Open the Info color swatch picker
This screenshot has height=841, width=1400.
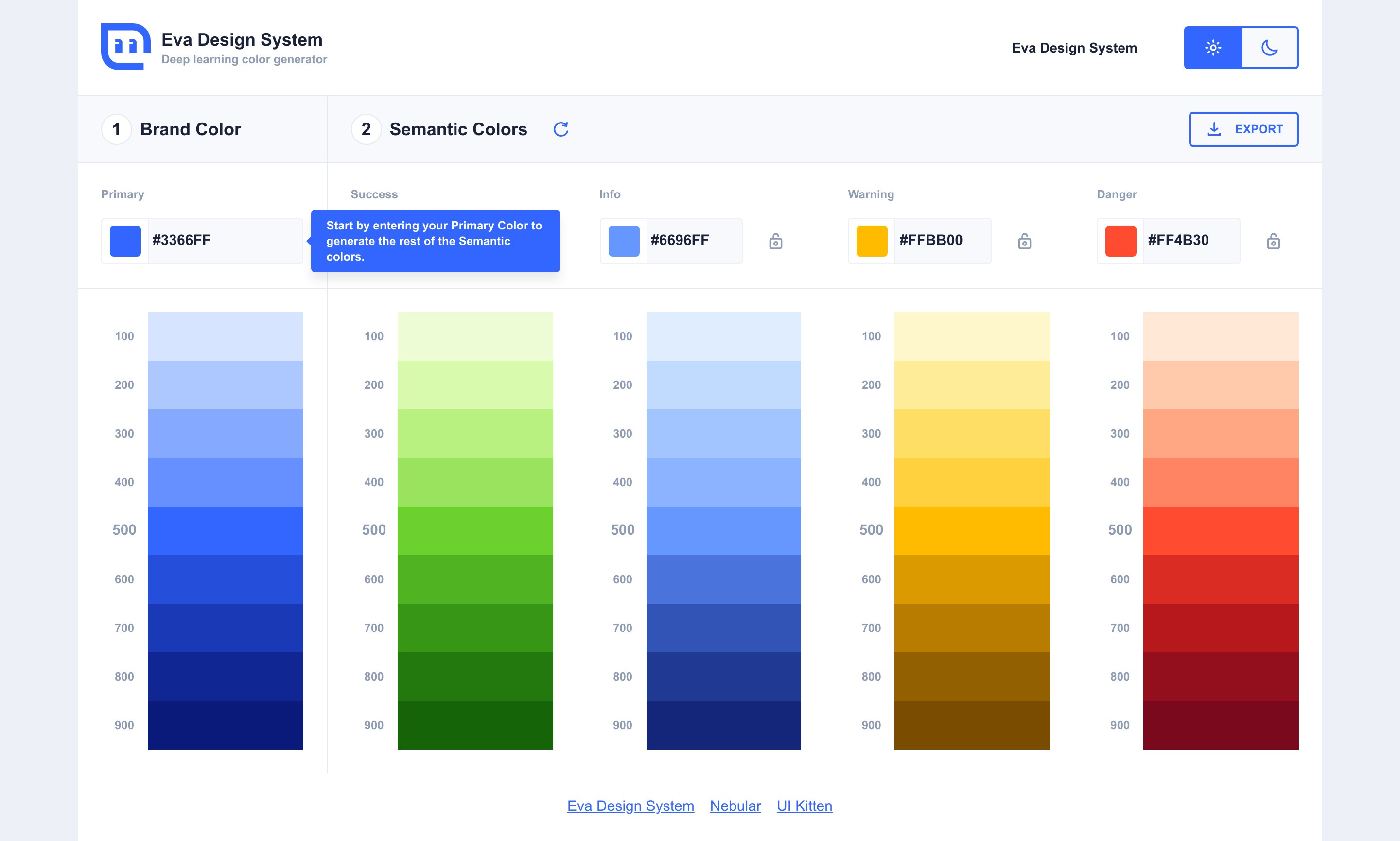coord(623,241)
